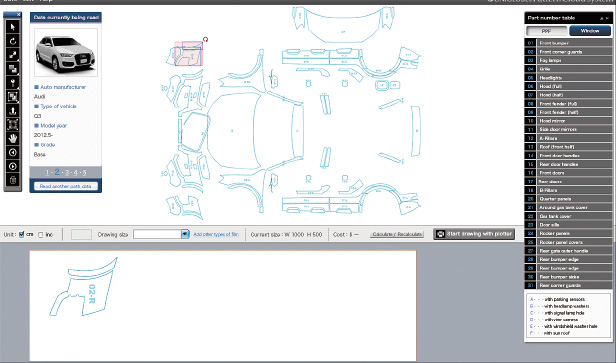Go to page 3 of path data
The height and width of the screenshot is (363, 616).
tap(67, 172)
